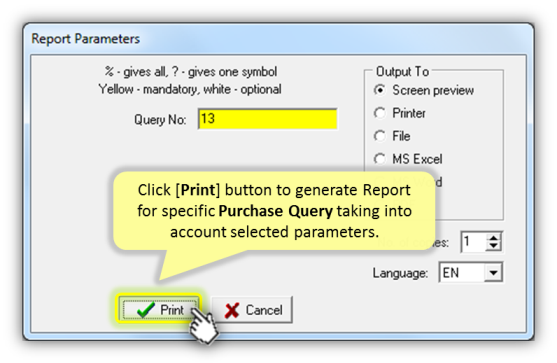The width and height of the screenshot is (557, 363).
Task: Click inside the yellow Query No field
Action: pyautogui.click(x=267, y=119)
